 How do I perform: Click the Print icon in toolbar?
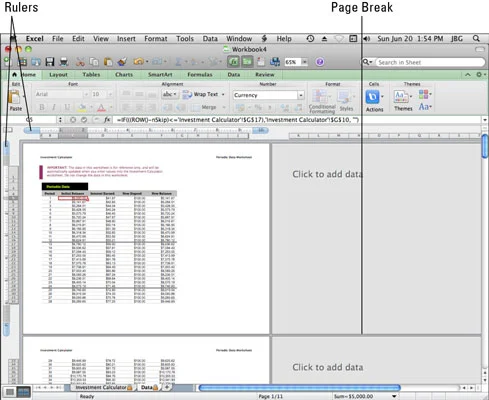pyautogui.click(x=64, y=62)
